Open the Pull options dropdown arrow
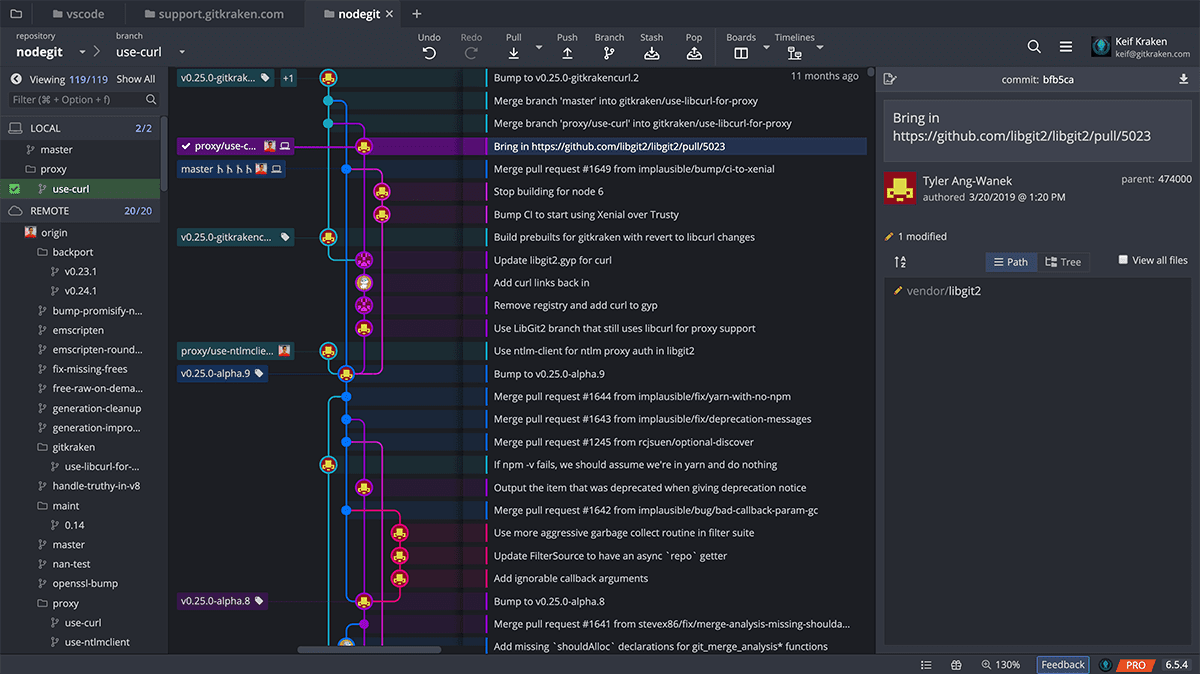Viewport: 1200px width, 674px height. 539,47
